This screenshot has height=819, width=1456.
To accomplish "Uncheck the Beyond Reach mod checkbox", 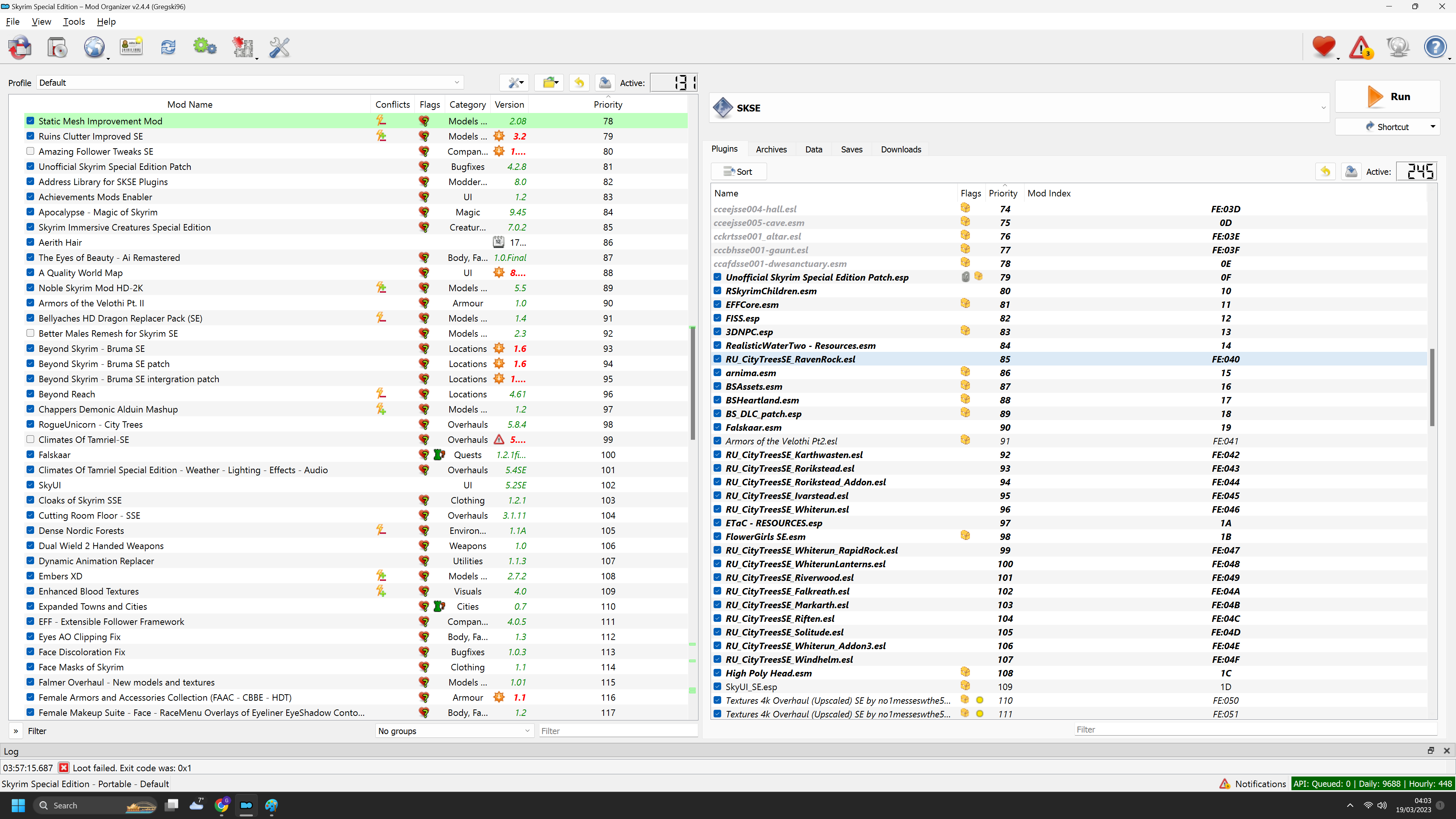I will [30, 394].
